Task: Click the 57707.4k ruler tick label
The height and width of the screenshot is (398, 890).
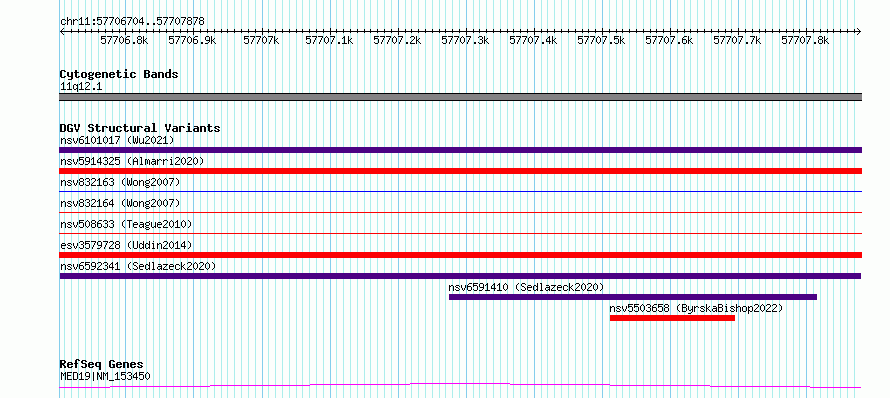Action: click(534, 40)
